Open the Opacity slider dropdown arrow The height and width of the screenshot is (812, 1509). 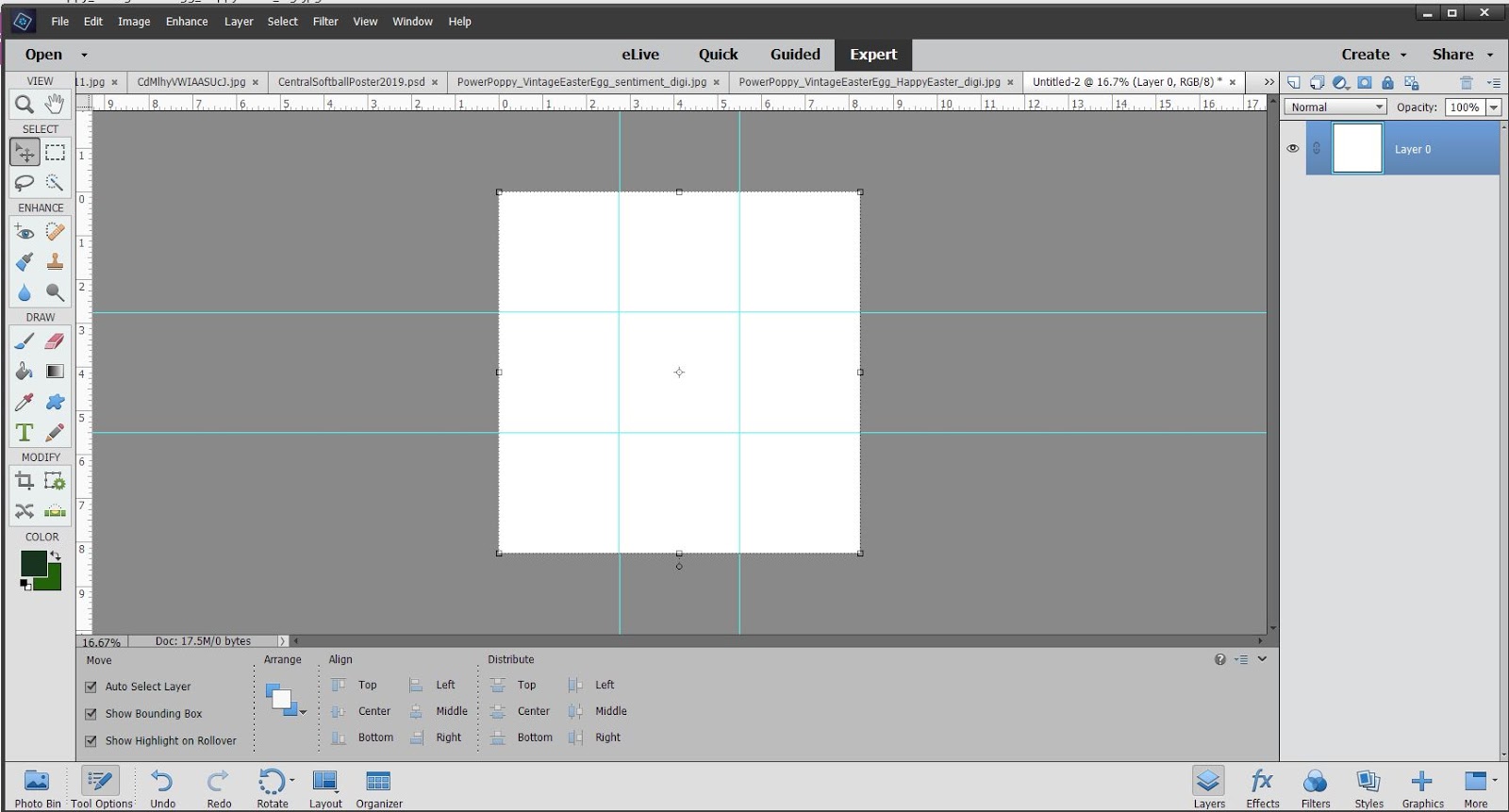[1494, 108]
